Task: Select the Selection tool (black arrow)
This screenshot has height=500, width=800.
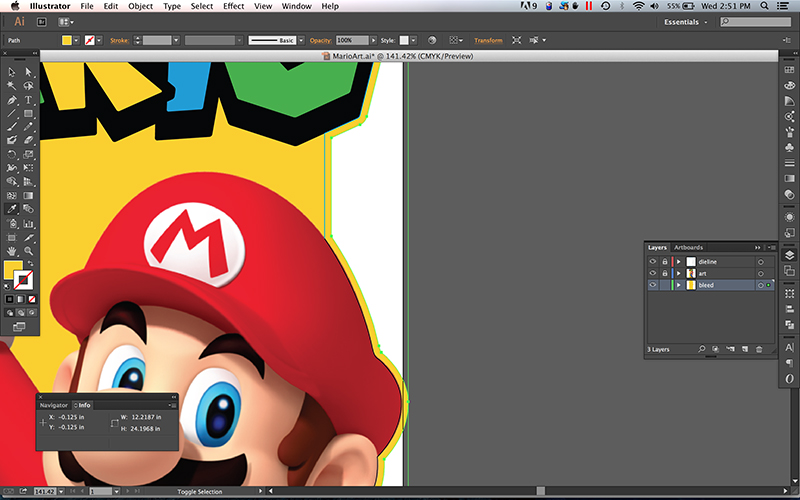Action: tap(12, 72)
